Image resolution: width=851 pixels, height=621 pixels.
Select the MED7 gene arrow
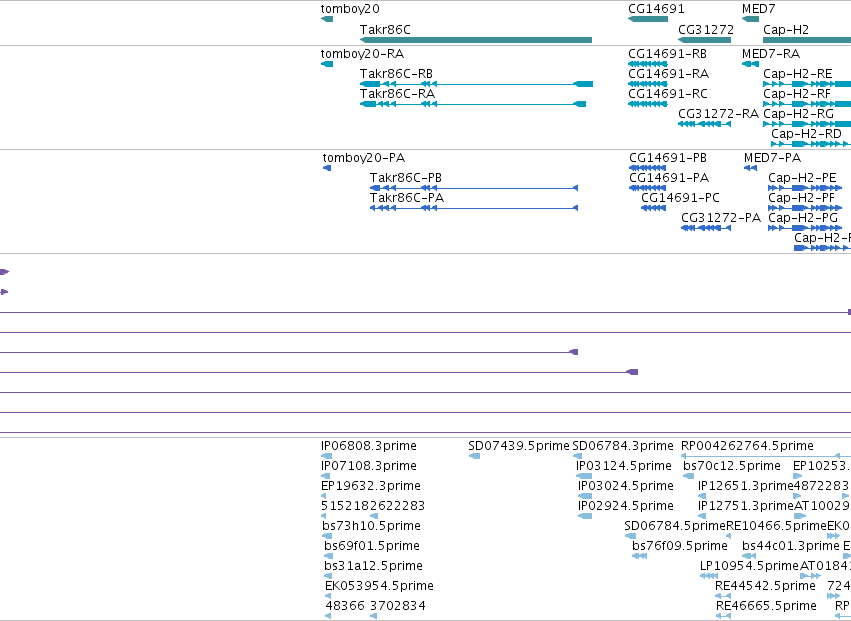(x=750, y=19)
